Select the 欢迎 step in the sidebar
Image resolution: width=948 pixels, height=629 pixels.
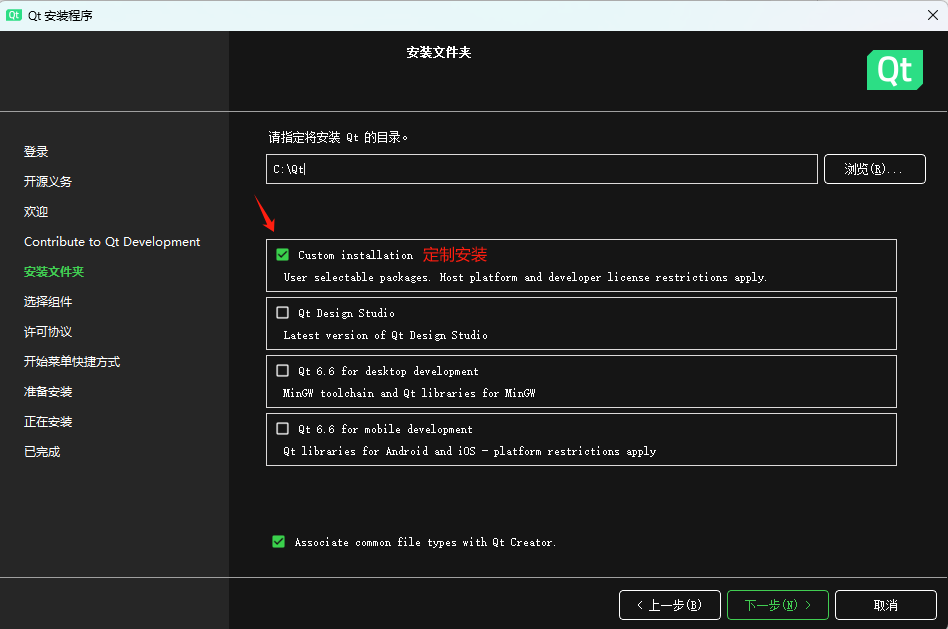[36, 212]
